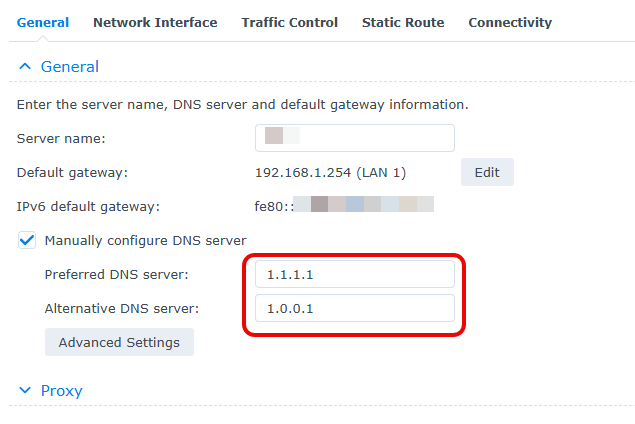Click the IPv6 default gateway fe80 address
The width and height of the screenshot is (635, 424).
tap(344, 206)
